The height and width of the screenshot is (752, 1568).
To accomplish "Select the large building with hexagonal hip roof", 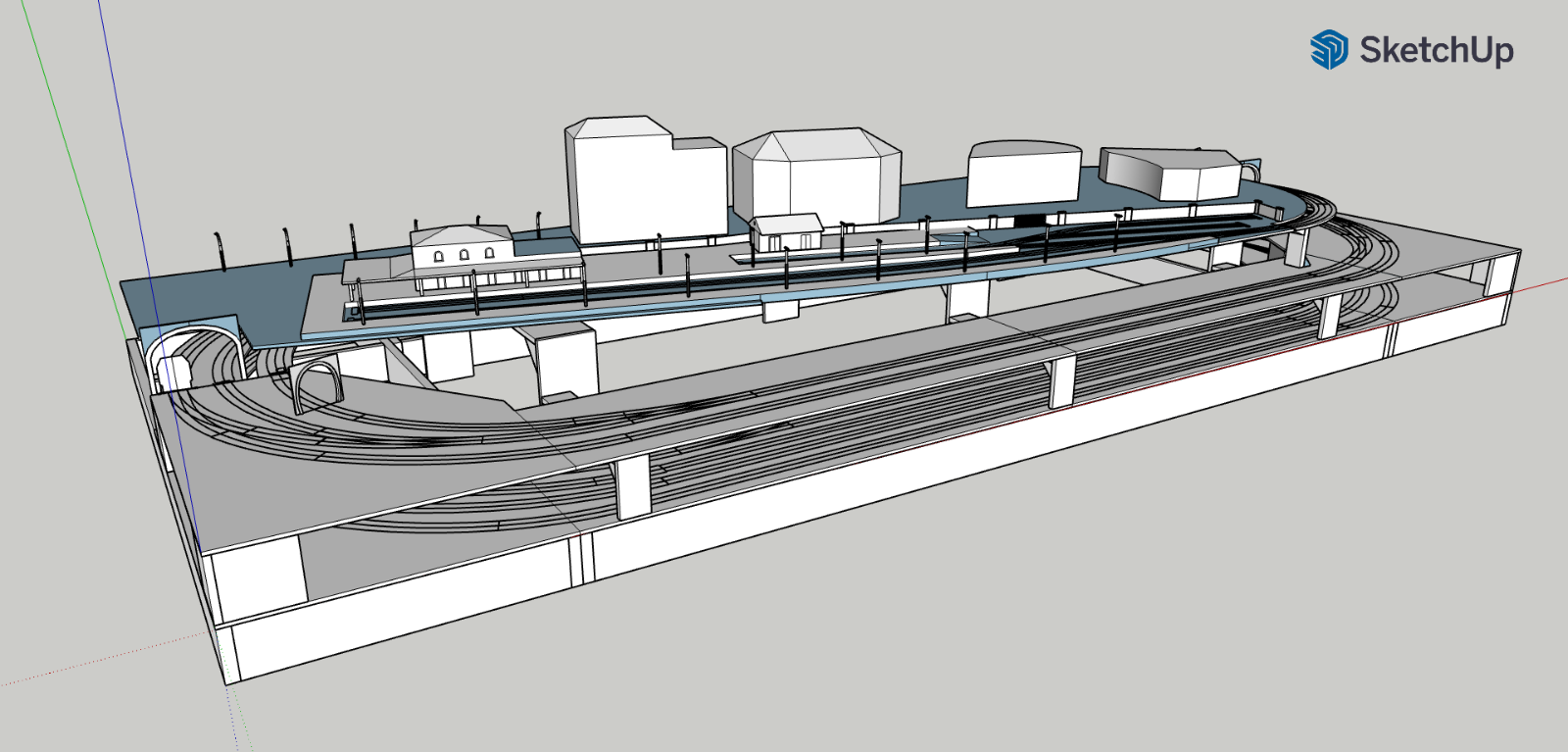I will pos(818,176).
